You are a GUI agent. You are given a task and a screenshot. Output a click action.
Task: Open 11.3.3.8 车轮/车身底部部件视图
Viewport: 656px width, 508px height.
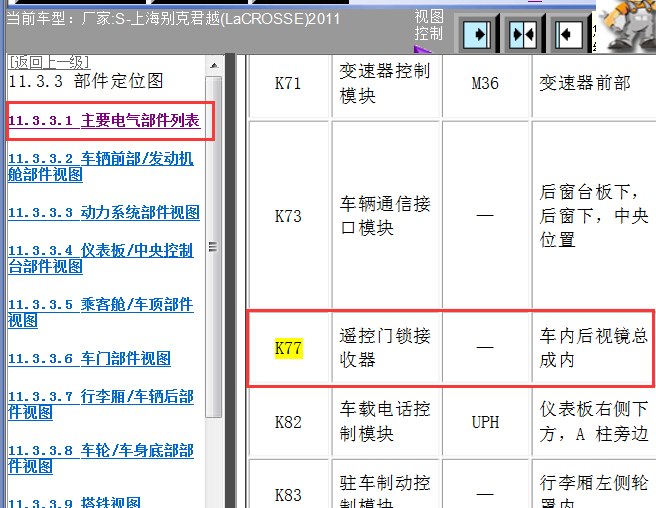click(100, 458)
